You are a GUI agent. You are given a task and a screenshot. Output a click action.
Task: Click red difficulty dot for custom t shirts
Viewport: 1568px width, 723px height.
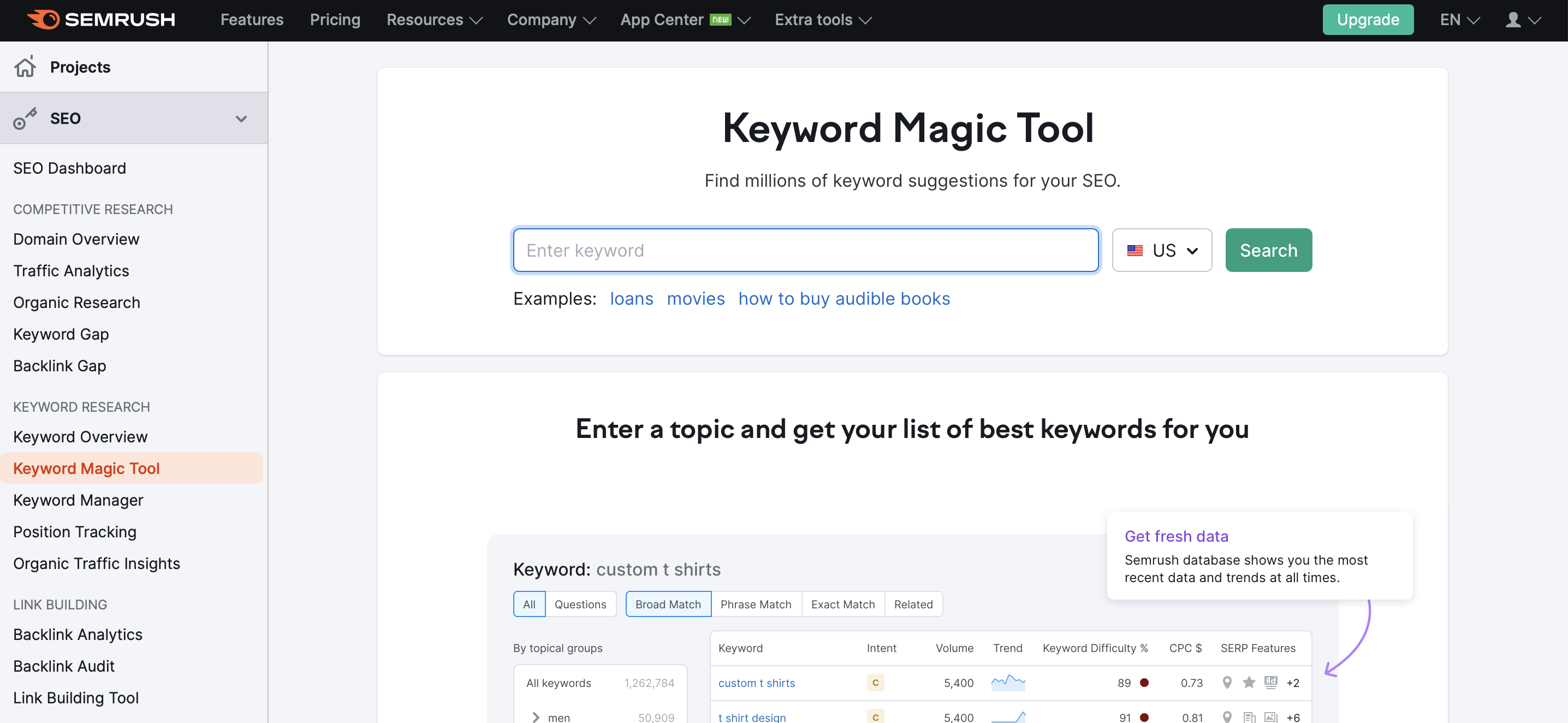pos(1144,683)
